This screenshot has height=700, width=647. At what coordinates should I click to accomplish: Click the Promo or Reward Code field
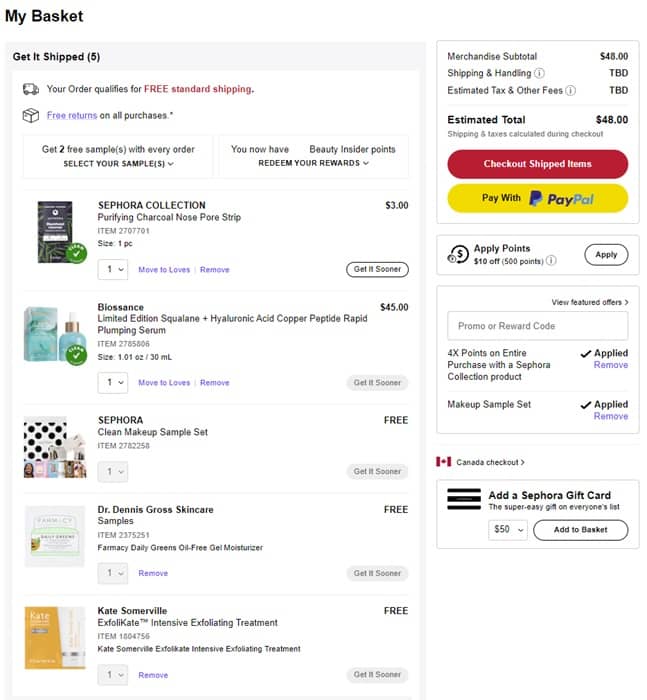(x=537, y=326)
